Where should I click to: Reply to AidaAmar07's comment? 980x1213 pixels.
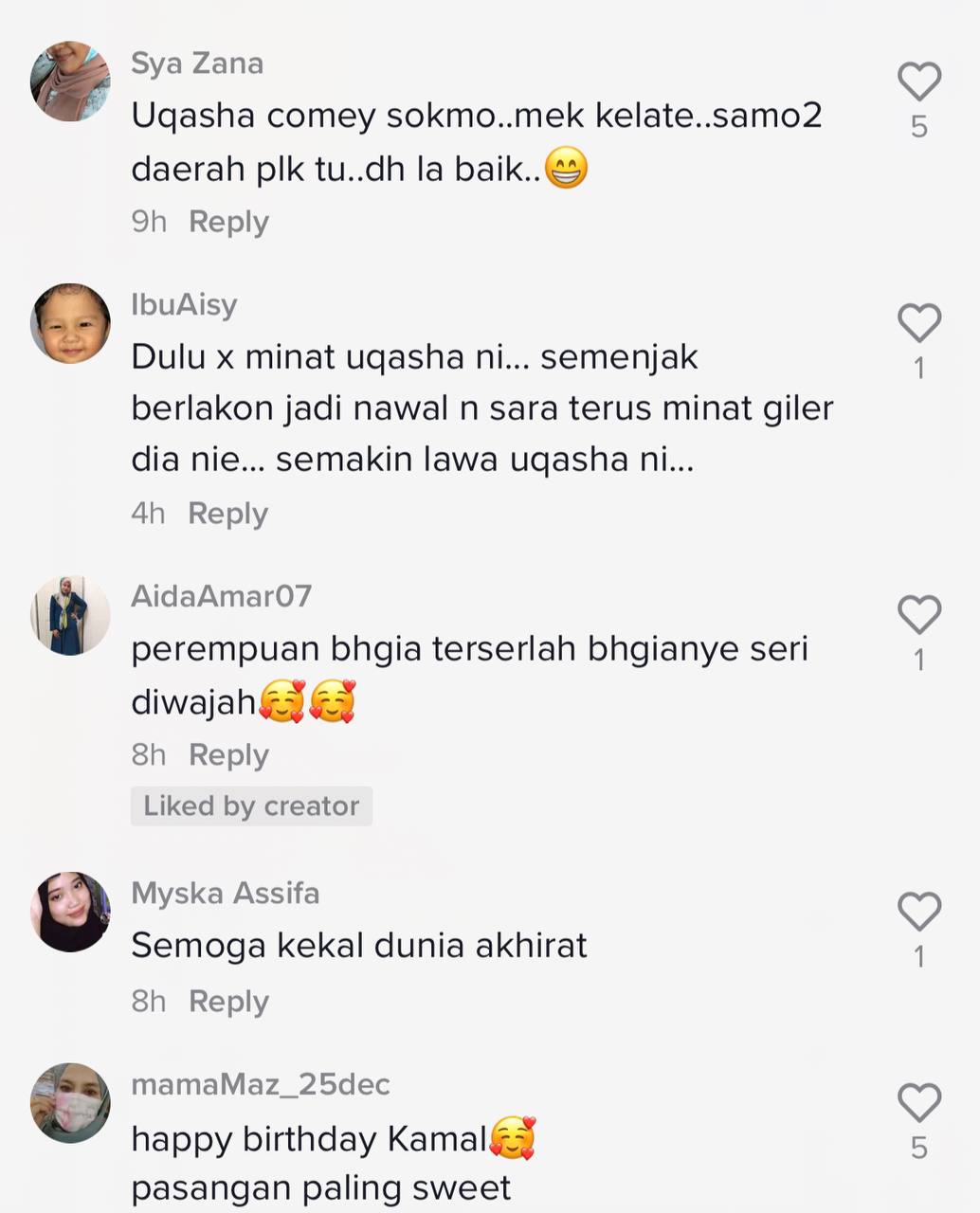[228, 755]
